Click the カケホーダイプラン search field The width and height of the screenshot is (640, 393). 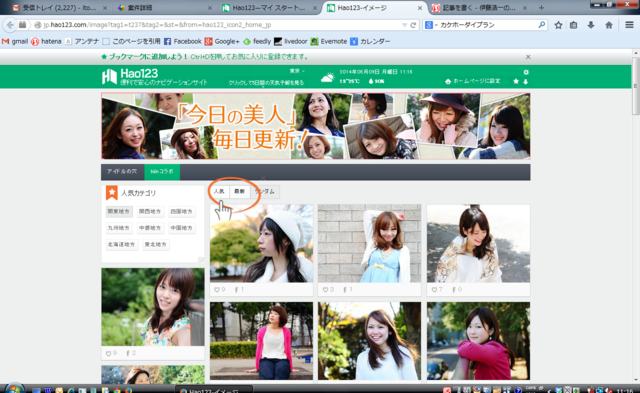pyautogui.click(x=487, y=25)
